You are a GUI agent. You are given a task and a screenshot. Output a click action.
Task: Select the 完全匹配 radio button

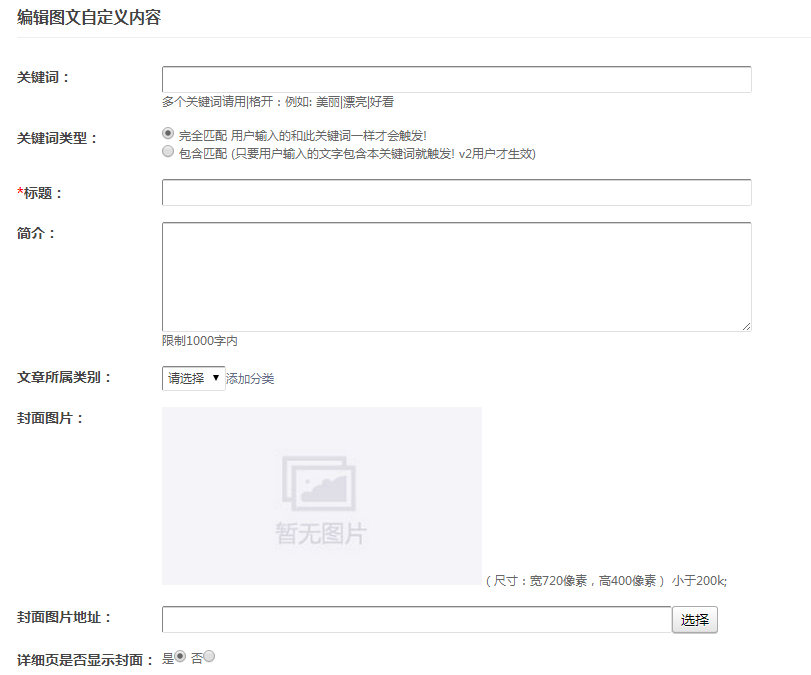coord(168,133)
